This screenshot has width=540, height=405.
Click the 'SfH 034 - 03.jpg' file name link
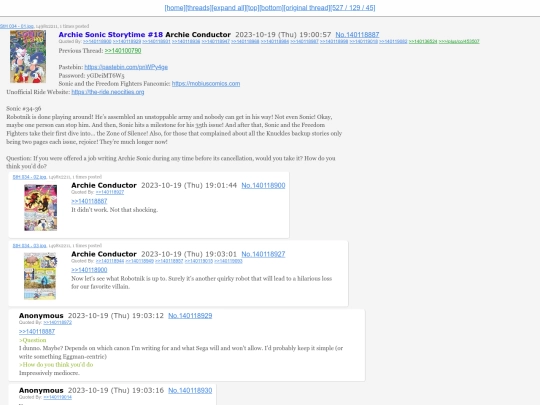tap(30, 246)
